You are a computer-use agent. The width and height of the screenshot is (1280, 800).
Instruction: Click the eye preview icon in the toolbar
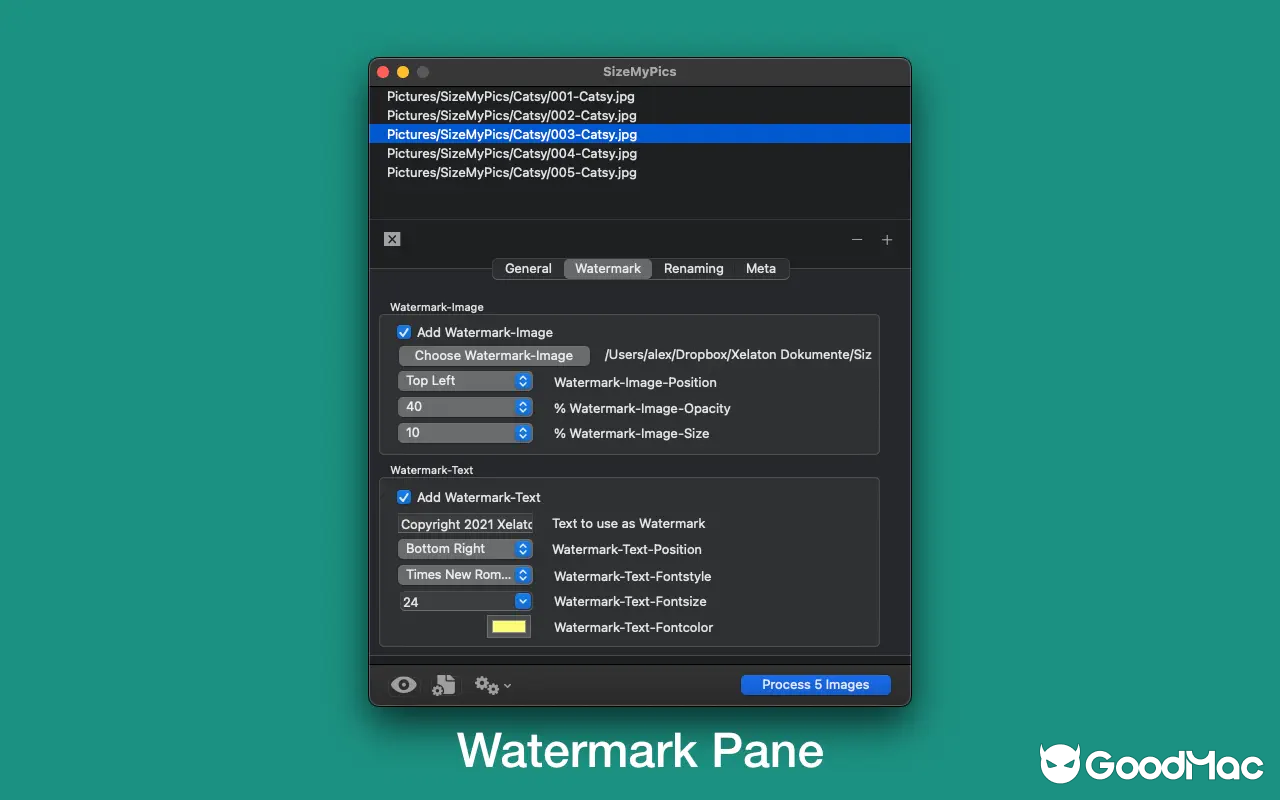click(x=403, y=684)
